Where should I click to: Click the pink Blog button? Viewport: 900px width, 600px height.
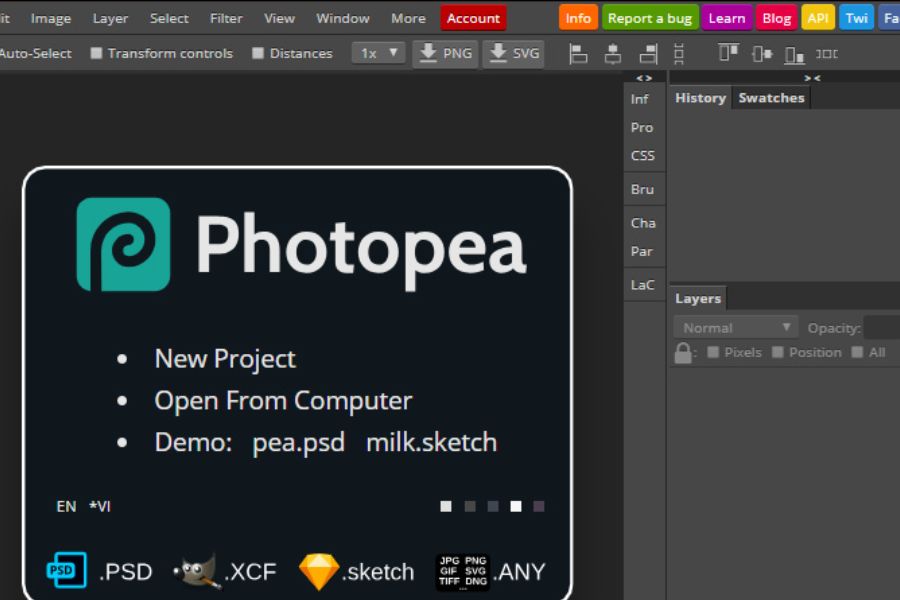777,18
